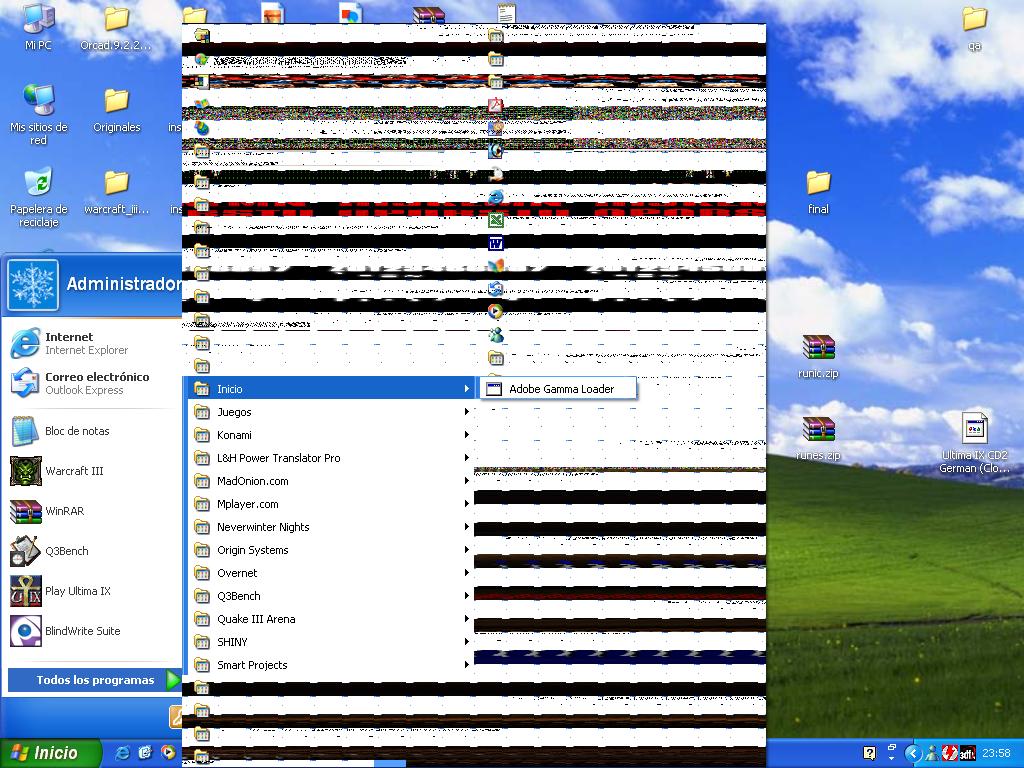The image size is (1024, 768).
Task: Select the folder named final on desktop
Action: [818, 192]
